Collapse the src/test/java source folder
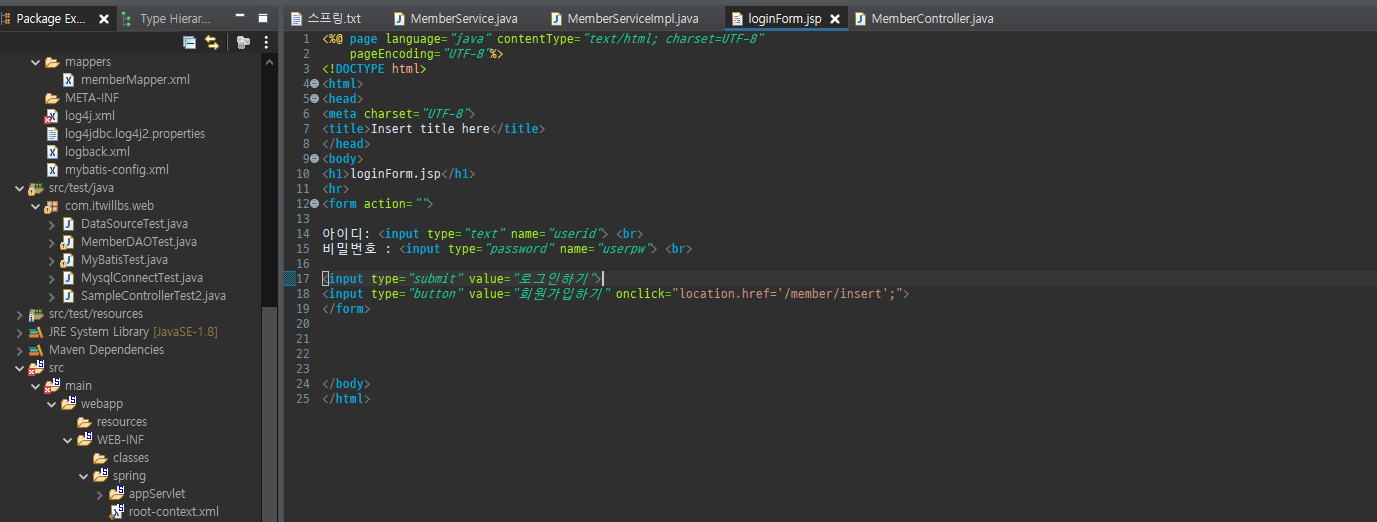1377x522 pixels. tap(20, 188)
